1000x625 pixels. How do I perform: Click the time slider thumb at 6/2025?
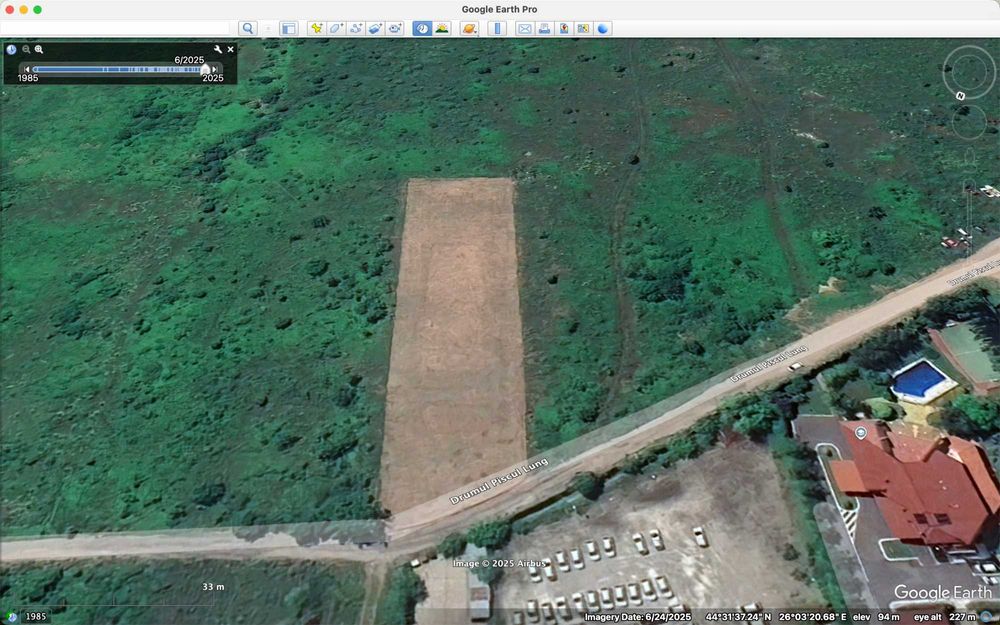[205, 69]
